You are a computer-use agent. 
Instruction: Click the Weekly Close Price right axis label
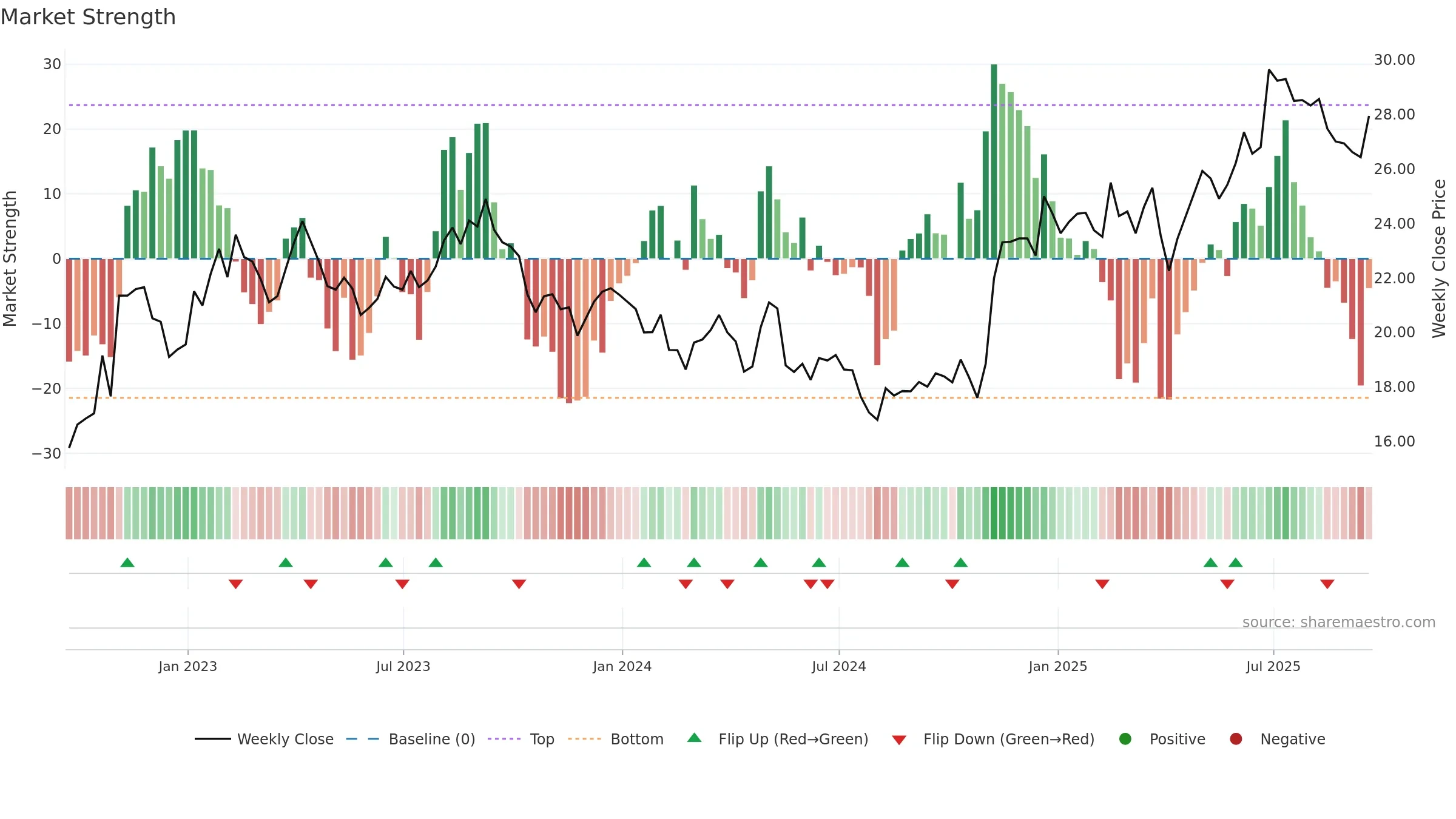(x=1440, y=258)
